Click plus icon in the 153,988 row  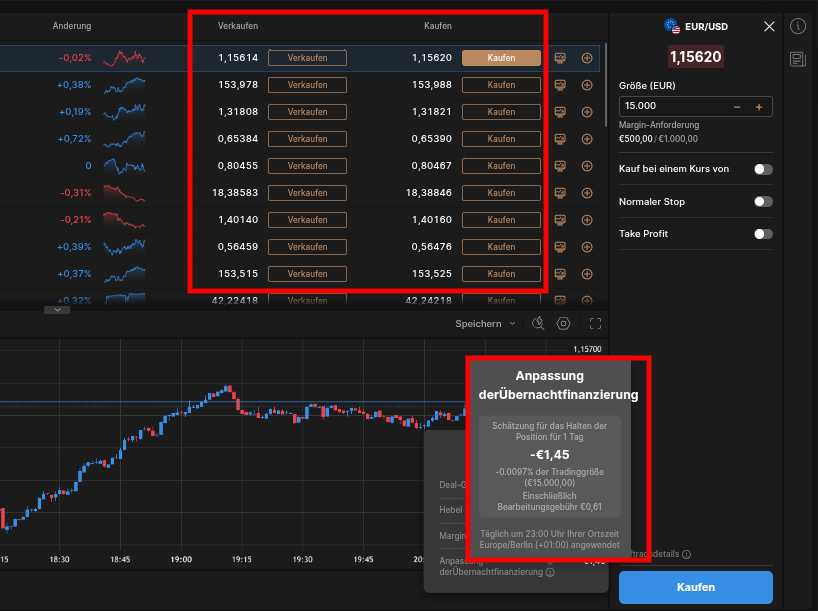[x=587, y=85]
